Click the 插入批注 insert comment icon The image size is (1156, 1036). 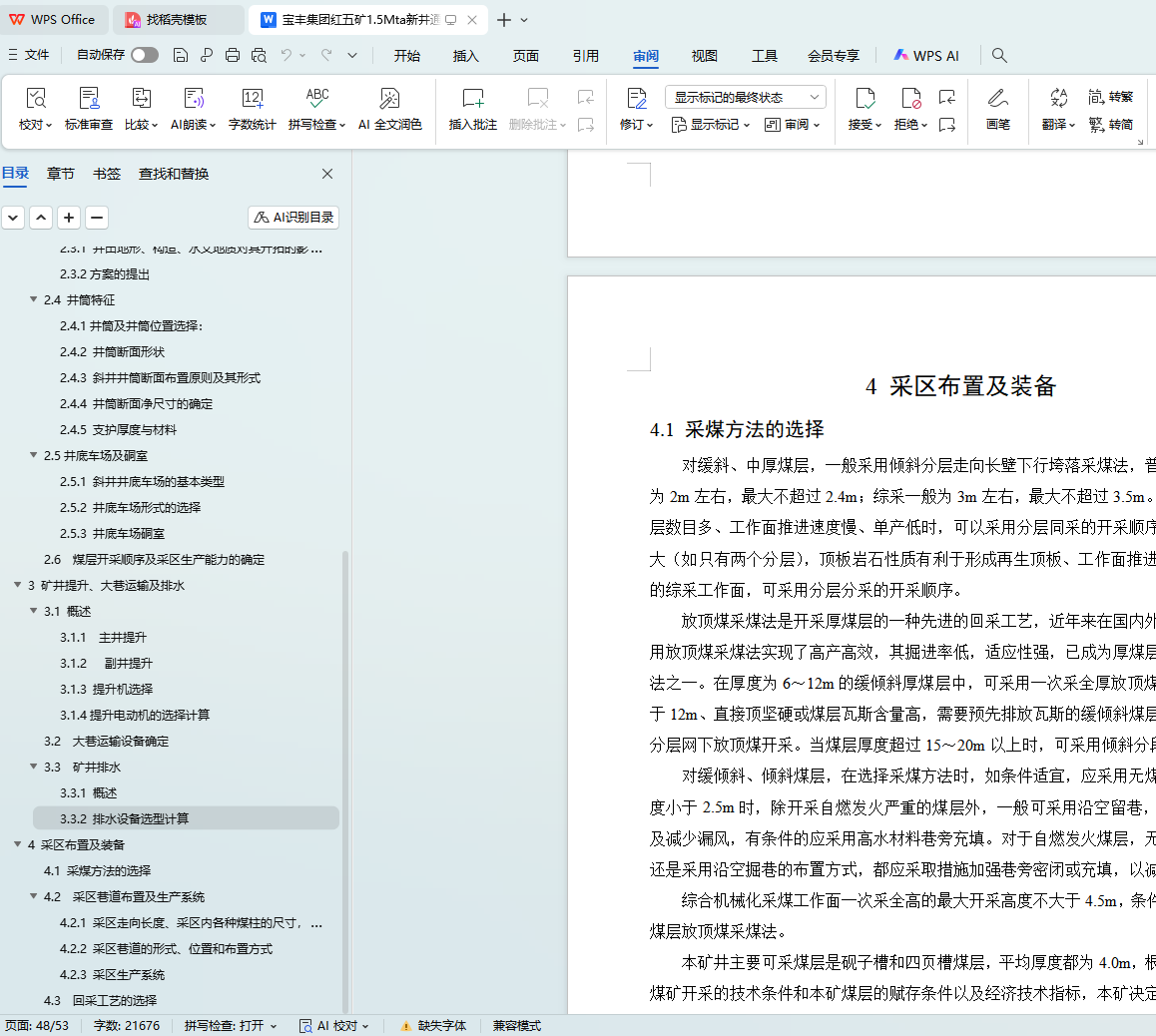click(x=472, y=99)
